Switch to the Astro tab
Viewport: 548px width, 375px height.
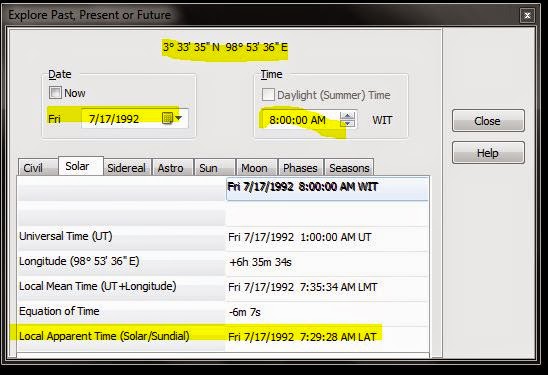pos(172,168)
